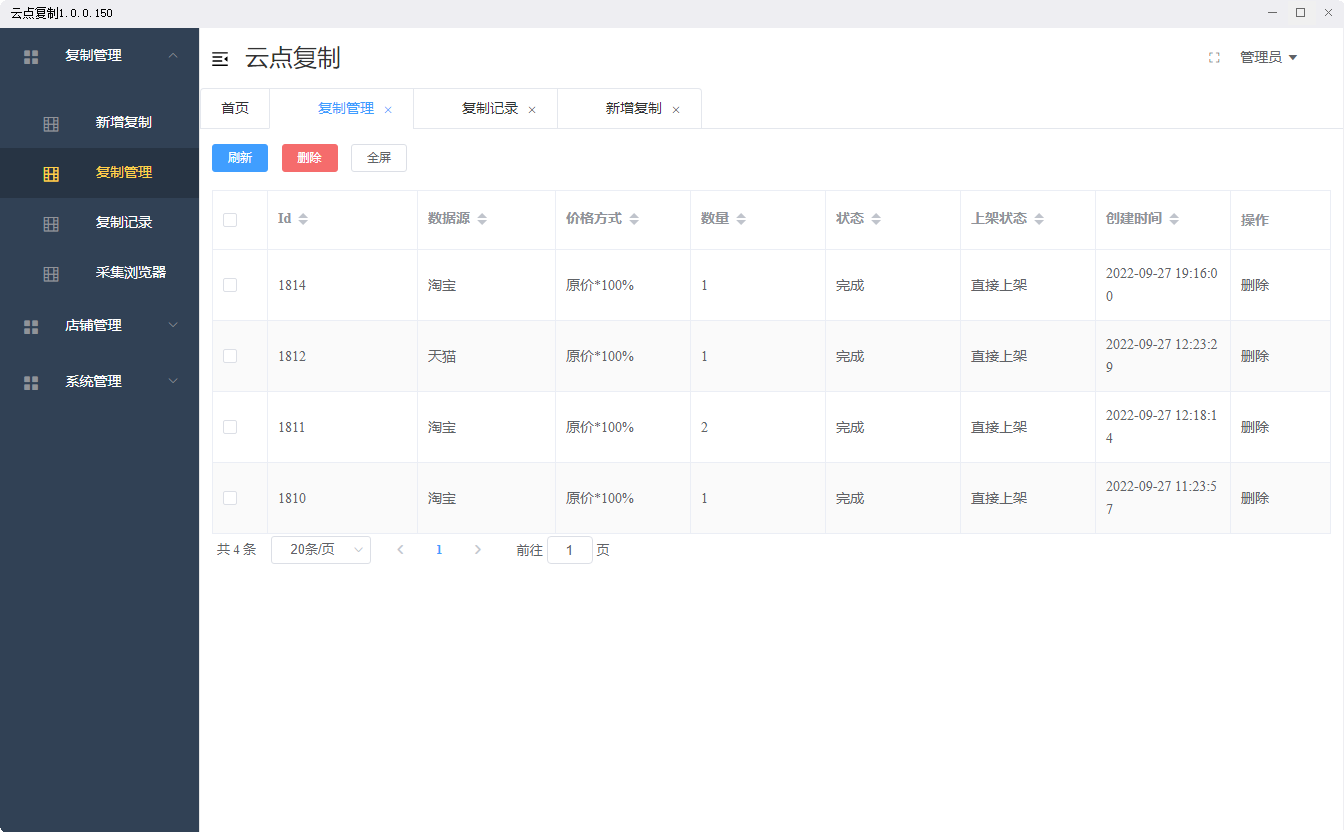The height and width of the screenshot is (832, 1344).
Task: Open the 管理员 account dropdown
Action: 1268,57
